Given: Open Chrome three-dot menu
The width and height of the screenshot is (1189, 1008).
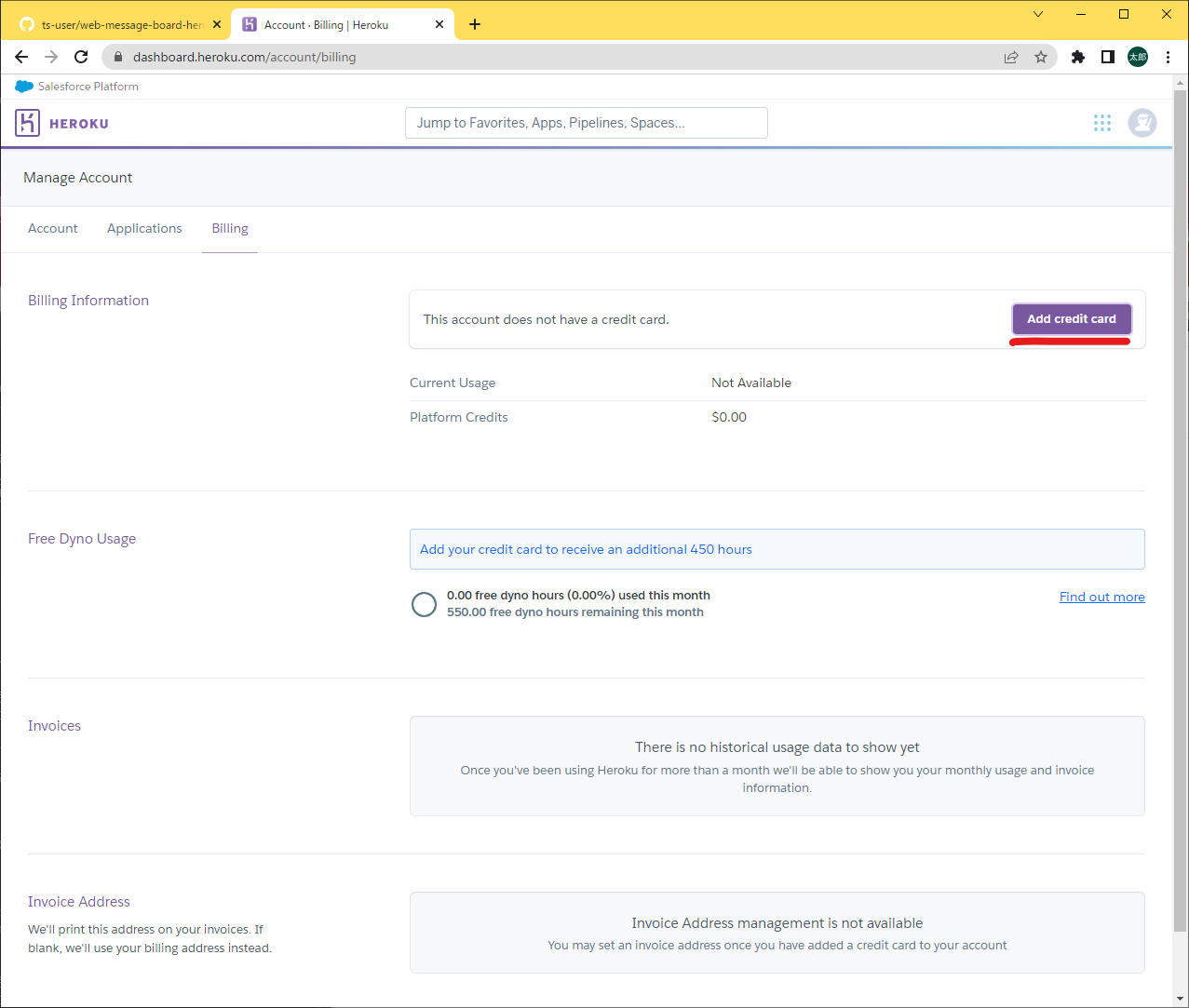Looking at the screenshot, I should pyautogui.click(x=1168, y=57).
